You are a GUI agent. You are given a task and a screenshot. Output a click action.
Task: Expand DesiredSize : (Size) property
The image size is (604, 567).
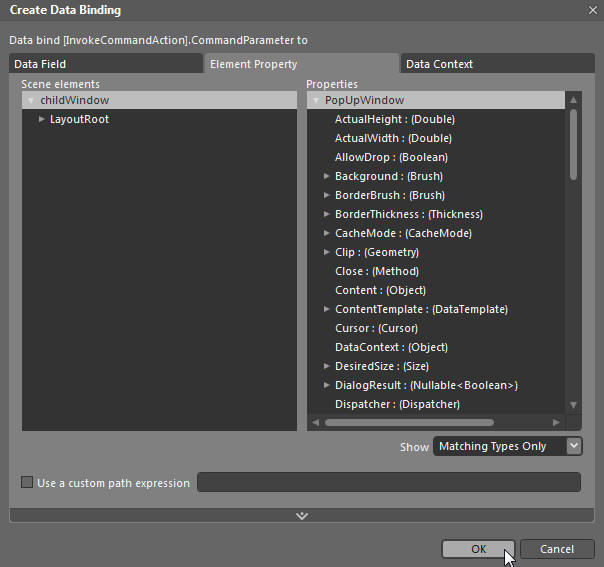click(x=326, y=366)
